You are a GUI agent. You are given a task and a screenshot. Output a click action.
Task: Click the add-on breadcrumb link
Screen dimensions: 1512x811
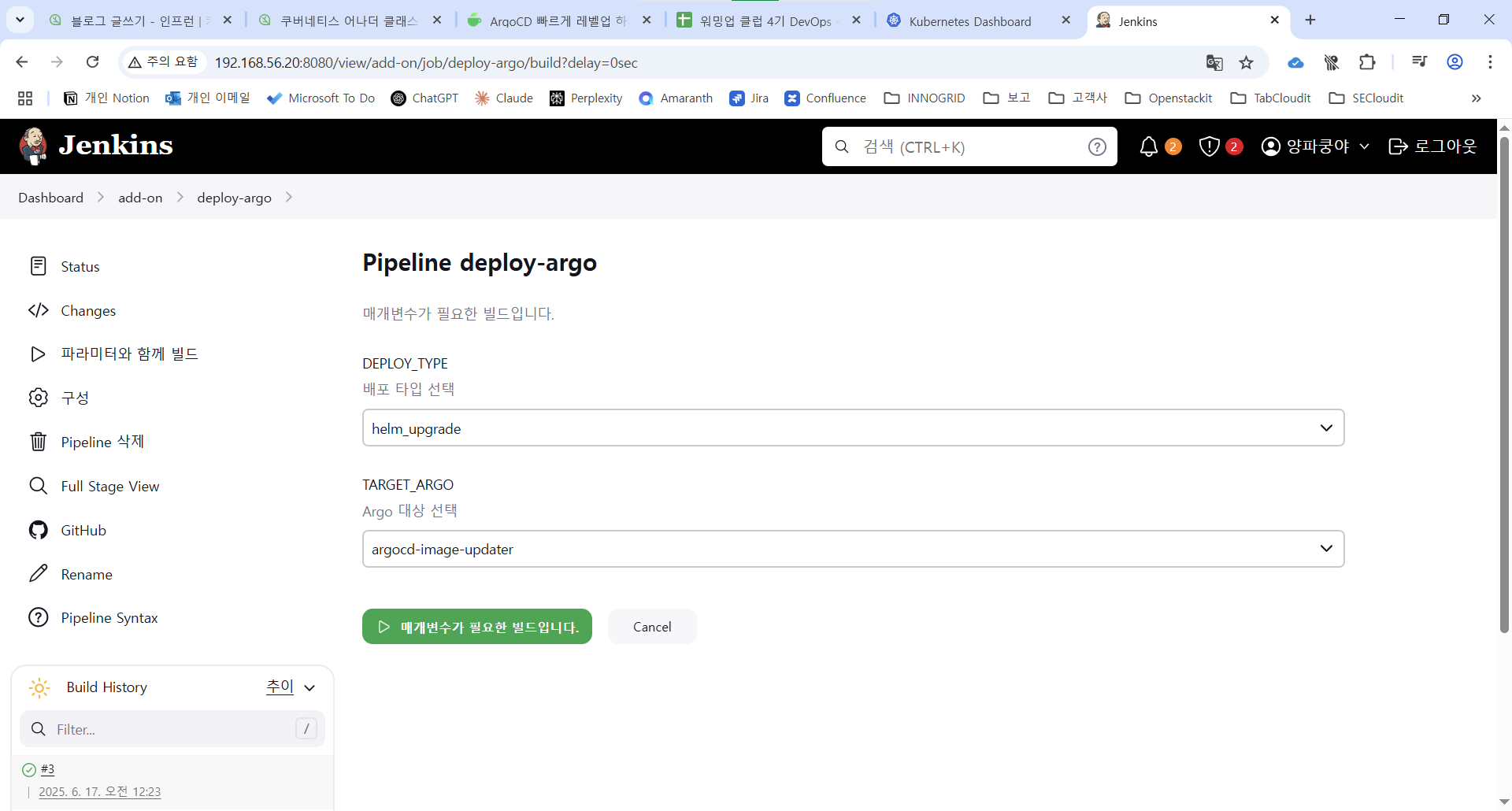(140, 198)
